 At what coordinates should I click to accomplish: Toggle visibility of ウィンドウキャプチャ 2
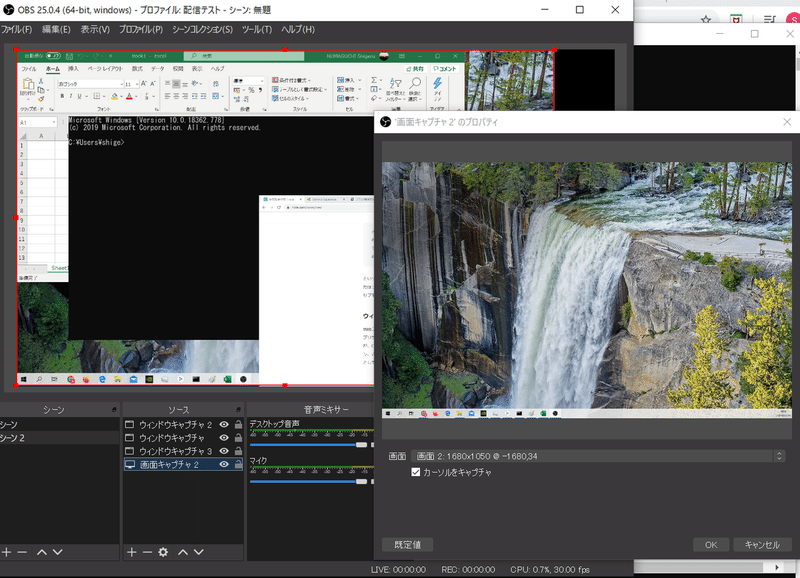(224, 424)
